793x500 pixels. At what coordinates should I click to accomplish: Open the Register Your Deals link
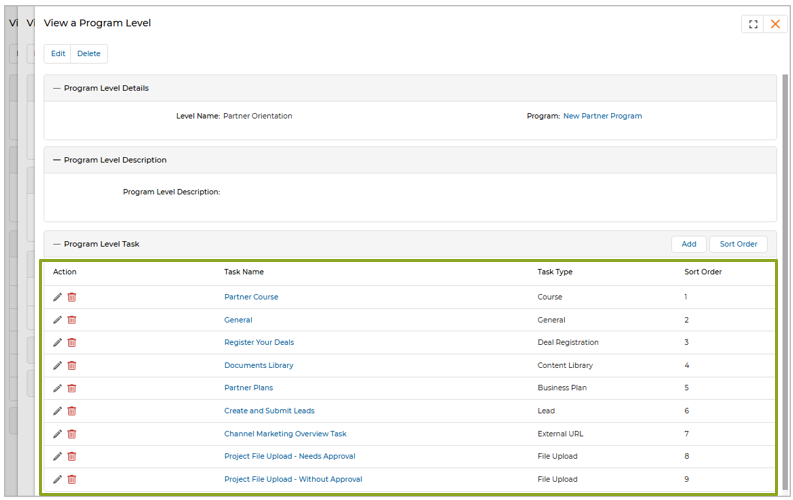(259, 343)
